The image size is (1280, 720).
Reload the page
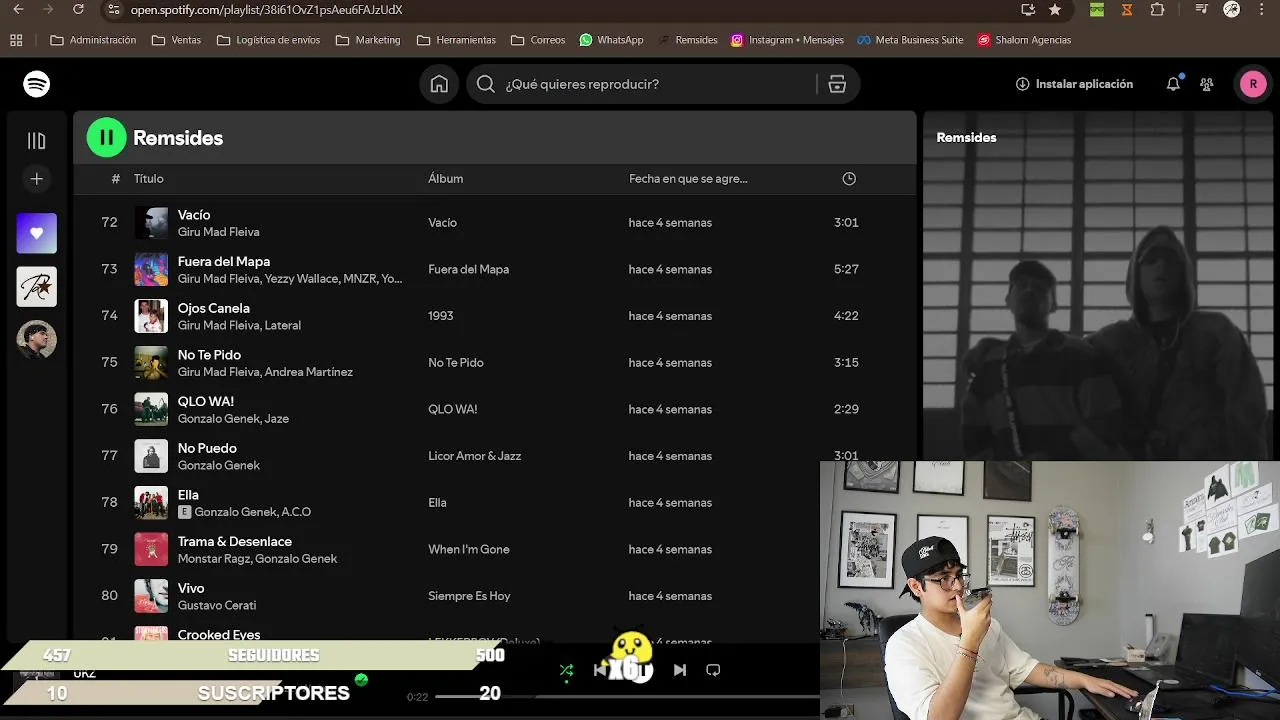click(x=79, y=10)
